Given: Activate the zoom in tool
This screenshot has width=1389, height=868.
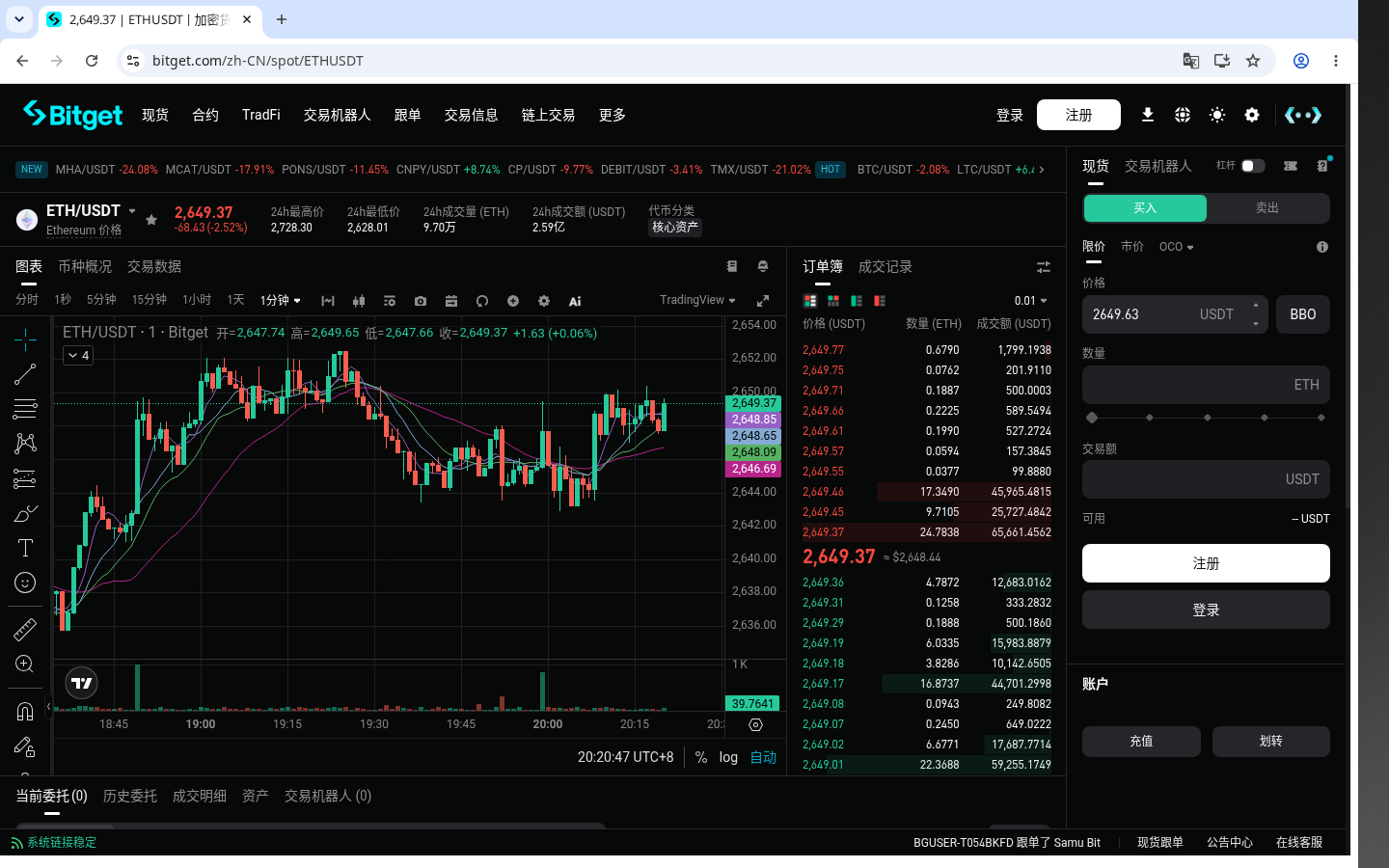Looking at the screenshot, I should pos(25,664).
